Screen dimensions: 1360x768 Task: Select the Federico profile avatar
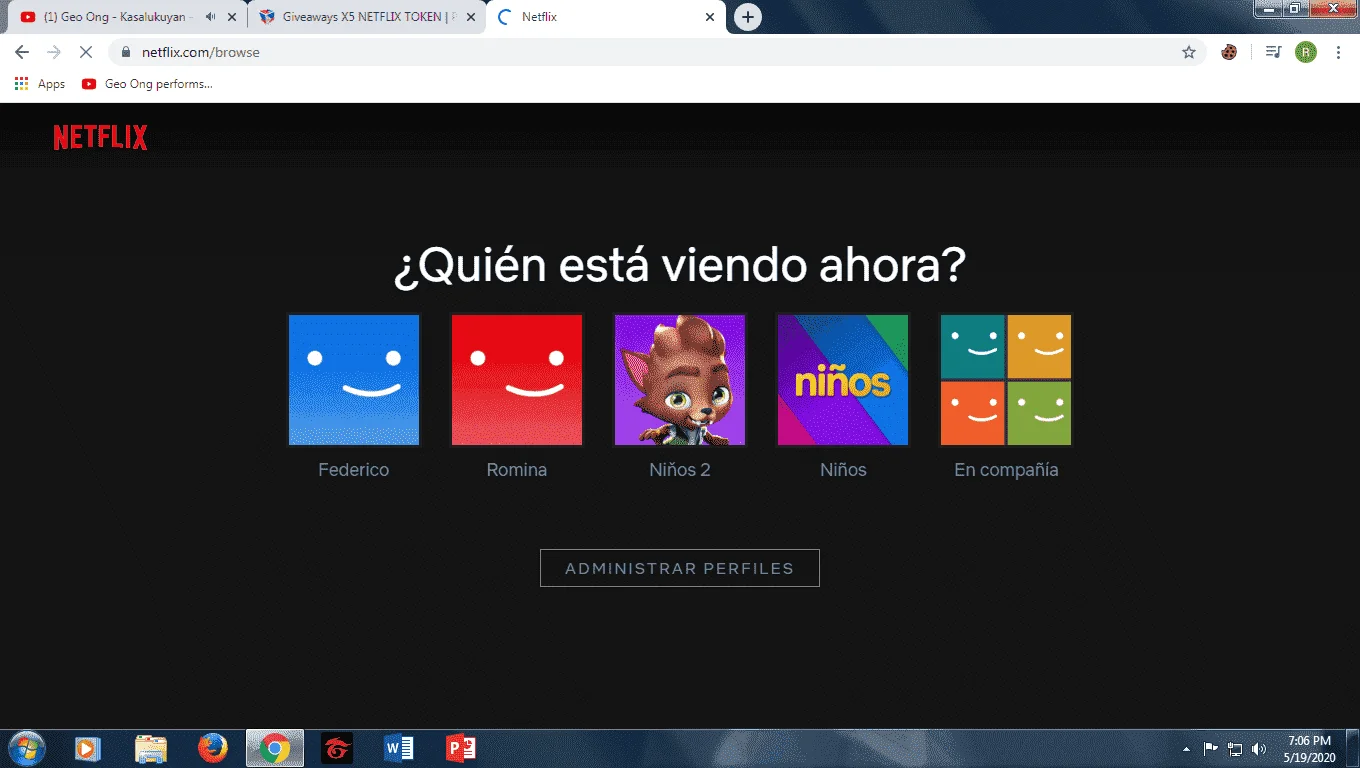(354, 380)
